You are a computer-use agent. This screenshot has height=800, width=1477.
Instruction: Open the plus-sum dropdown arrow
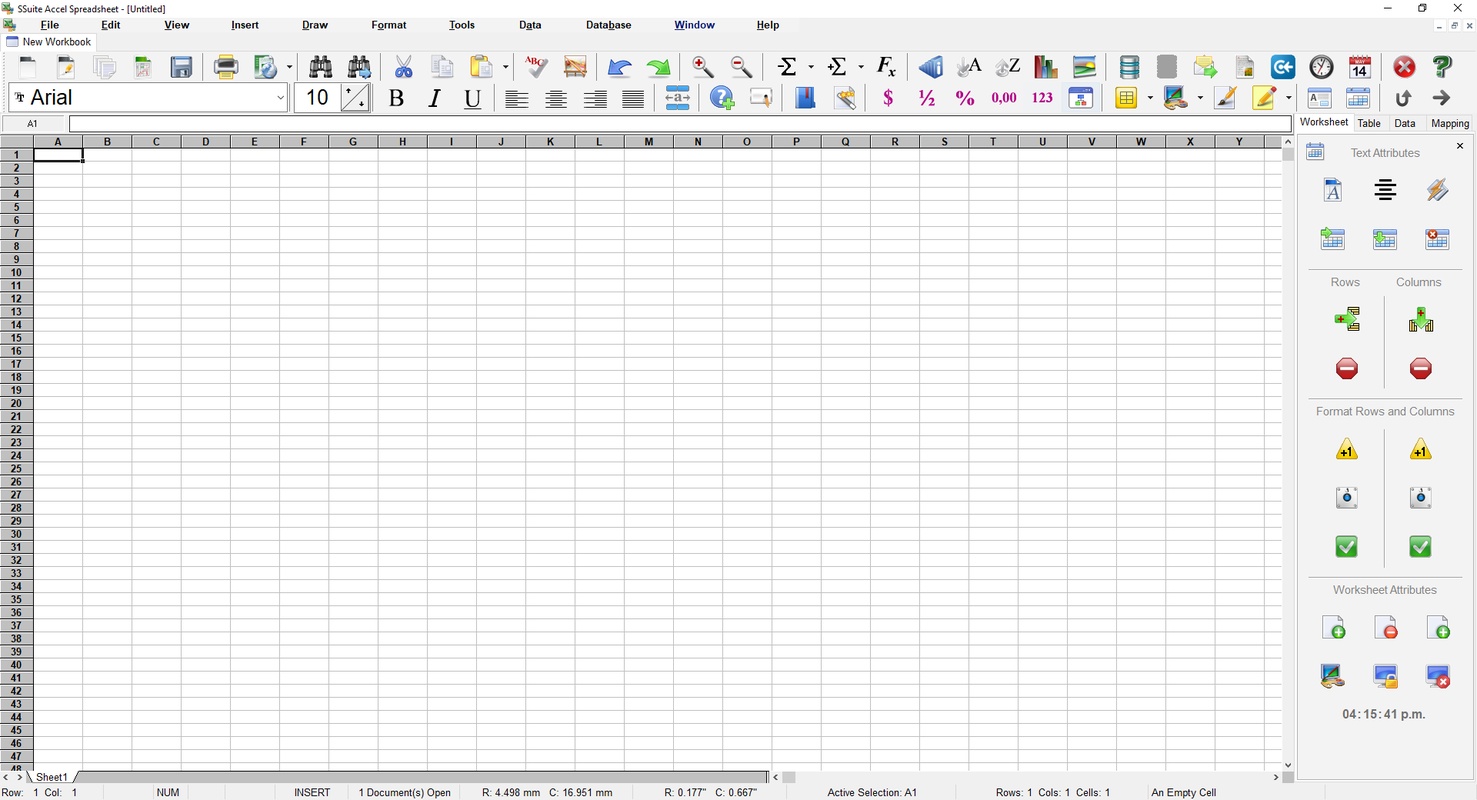click(x=860, y=67)
